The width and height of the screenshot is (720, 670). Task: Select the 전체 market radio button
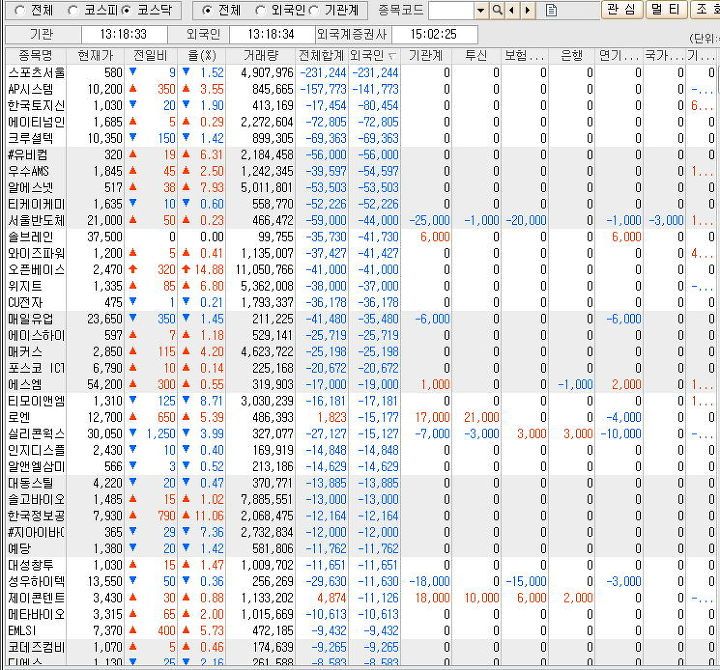click(x=20, y=10)
